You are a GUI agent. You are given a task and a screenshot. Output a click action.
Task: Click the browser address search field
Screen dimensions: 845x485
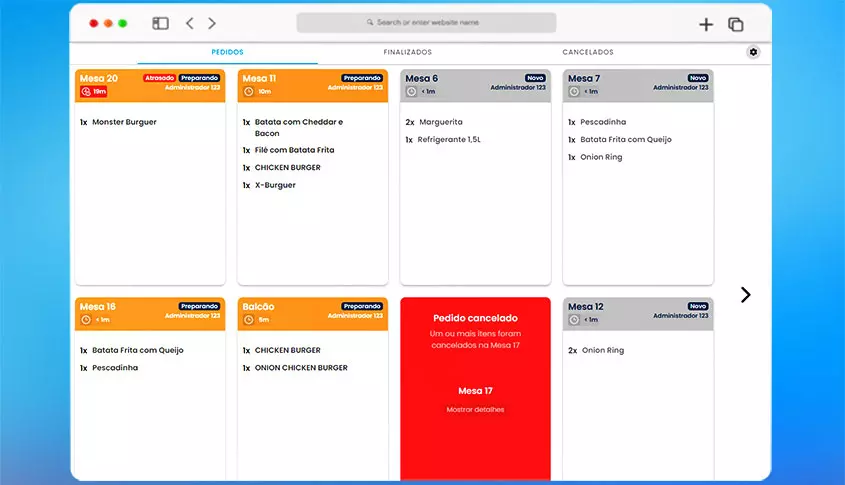click(426, 23)
